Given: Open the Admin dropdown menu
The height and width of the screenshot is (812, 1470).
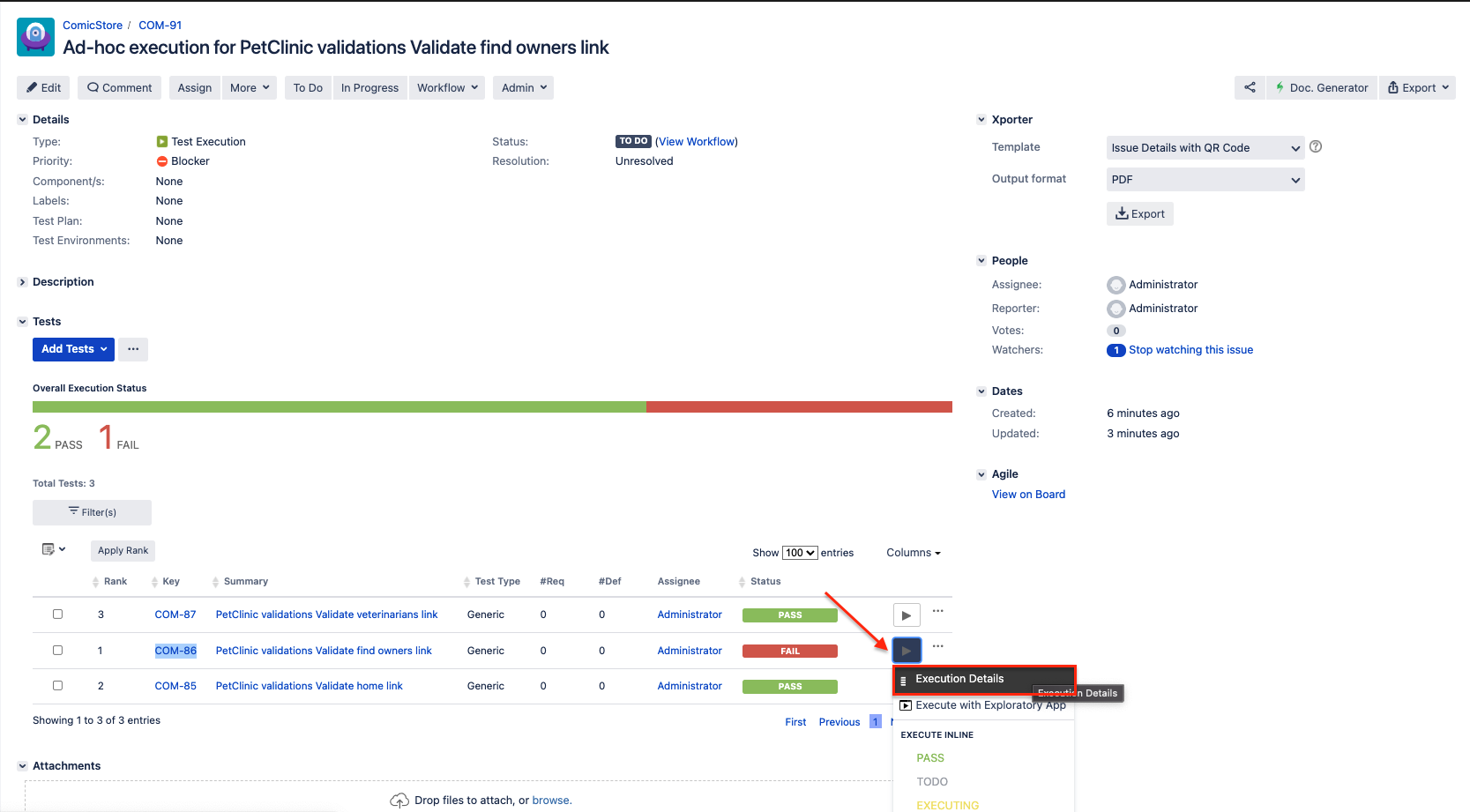Looking at the screenshot, I should pyautogui.click(x=524, y=87).
